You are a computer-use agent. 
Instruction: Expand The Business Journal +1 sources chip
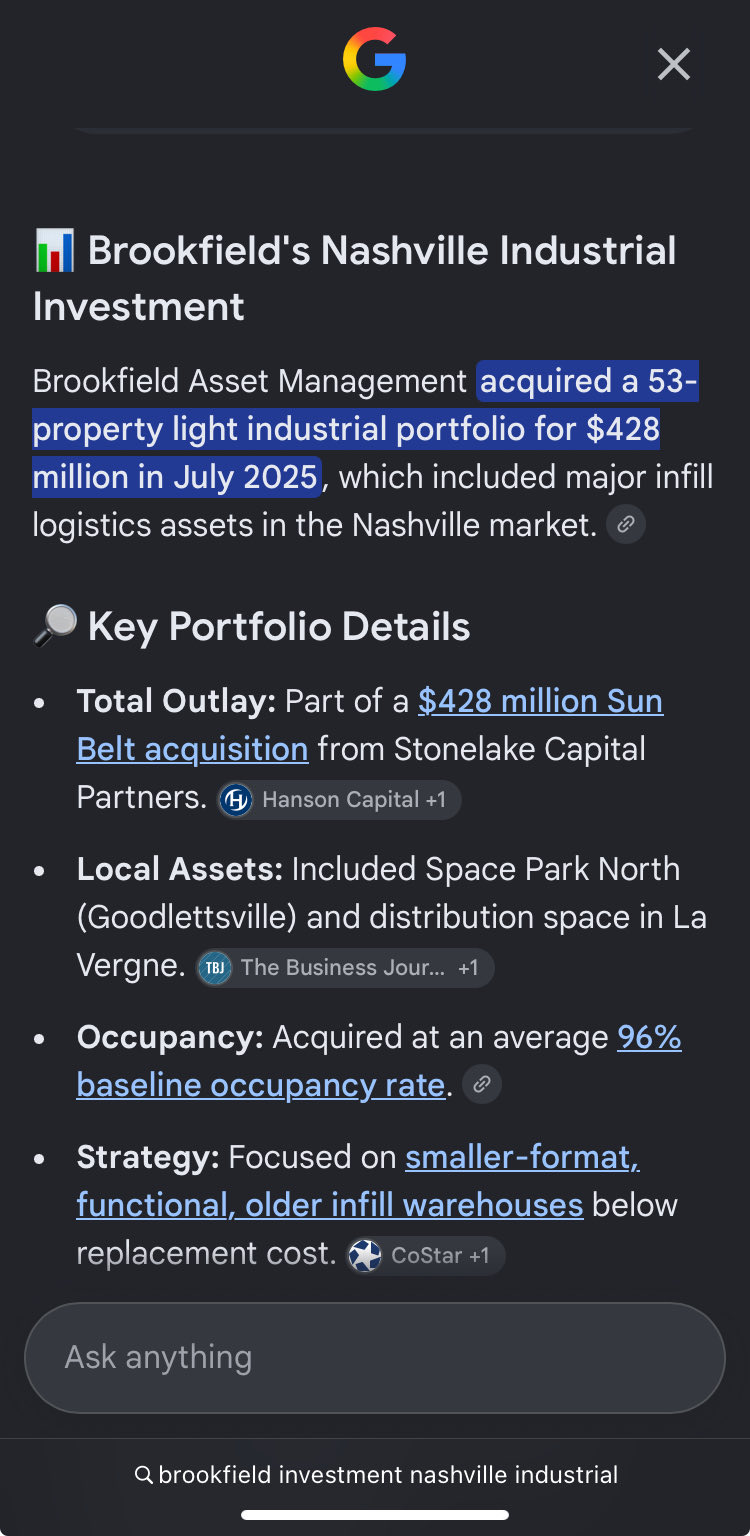coord(345,968)
